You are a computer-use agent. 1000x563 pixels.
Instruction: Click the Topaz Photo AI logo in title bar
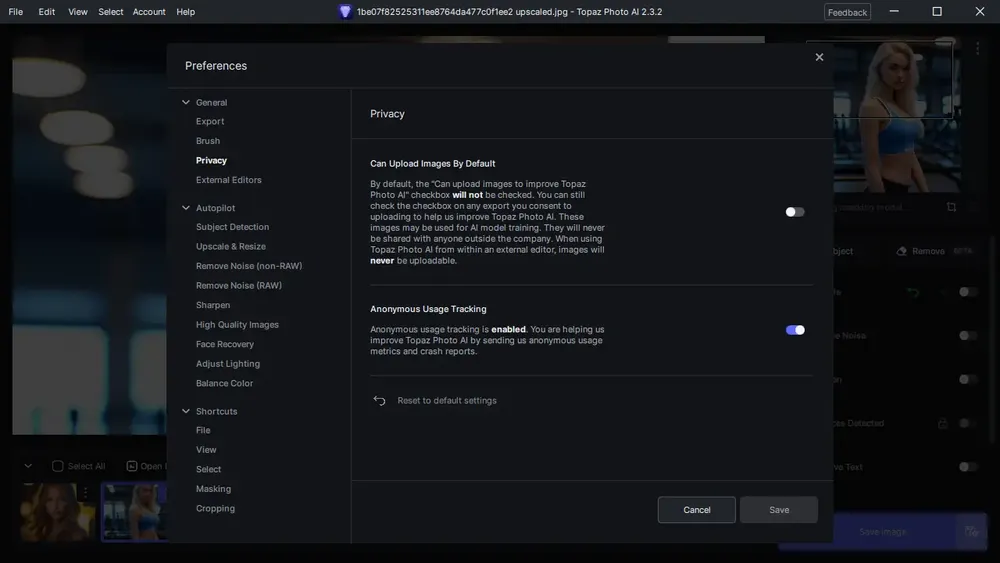345,11
